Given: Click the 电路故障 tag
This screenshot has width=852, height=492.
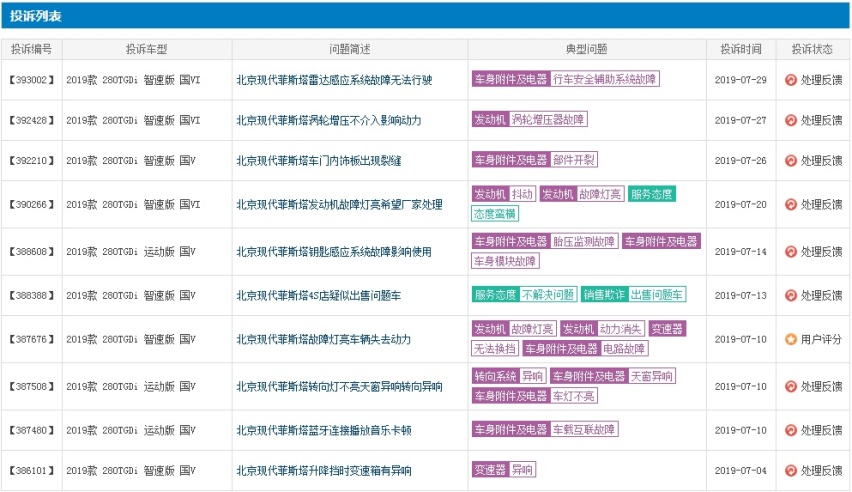Looking at the screenshot, I should point(624,348).
